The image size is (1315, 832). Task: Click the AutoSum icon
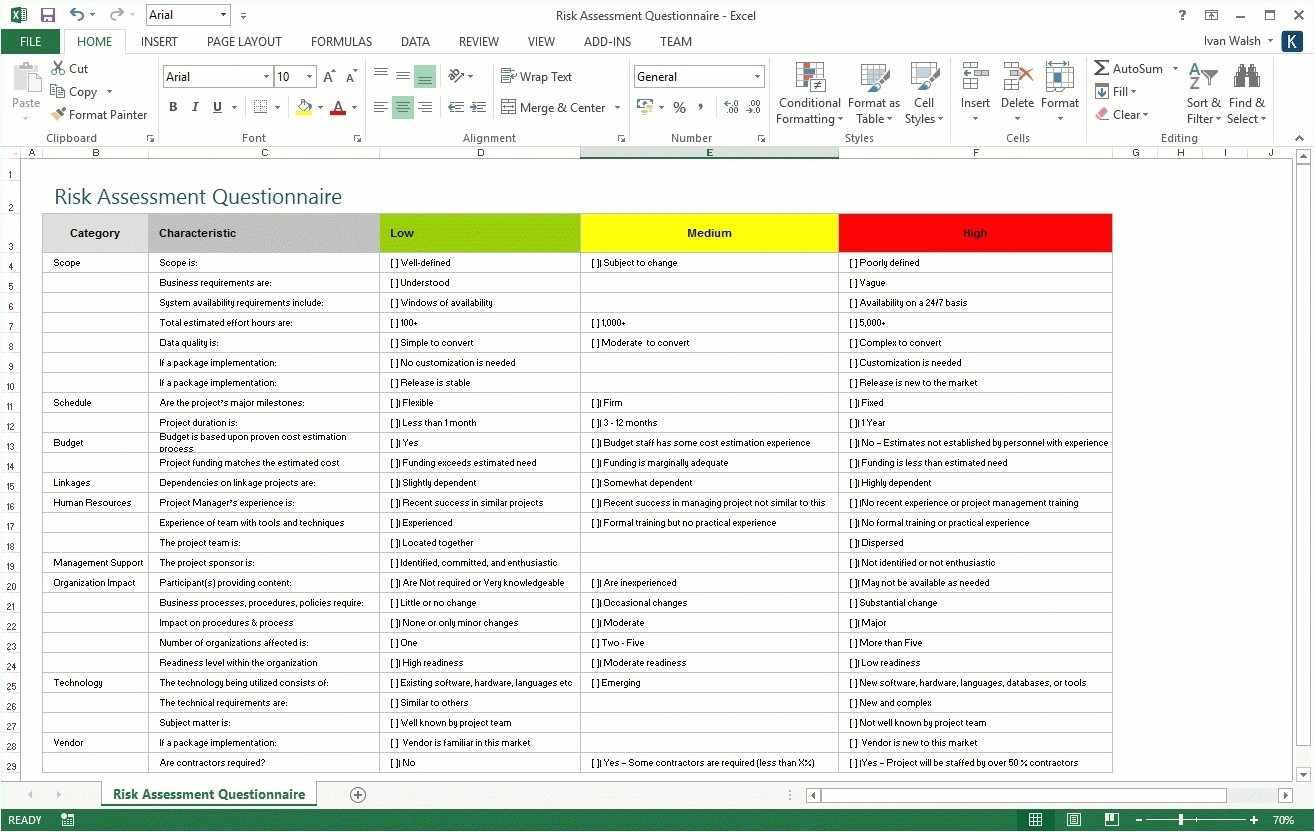[1130, 68]
